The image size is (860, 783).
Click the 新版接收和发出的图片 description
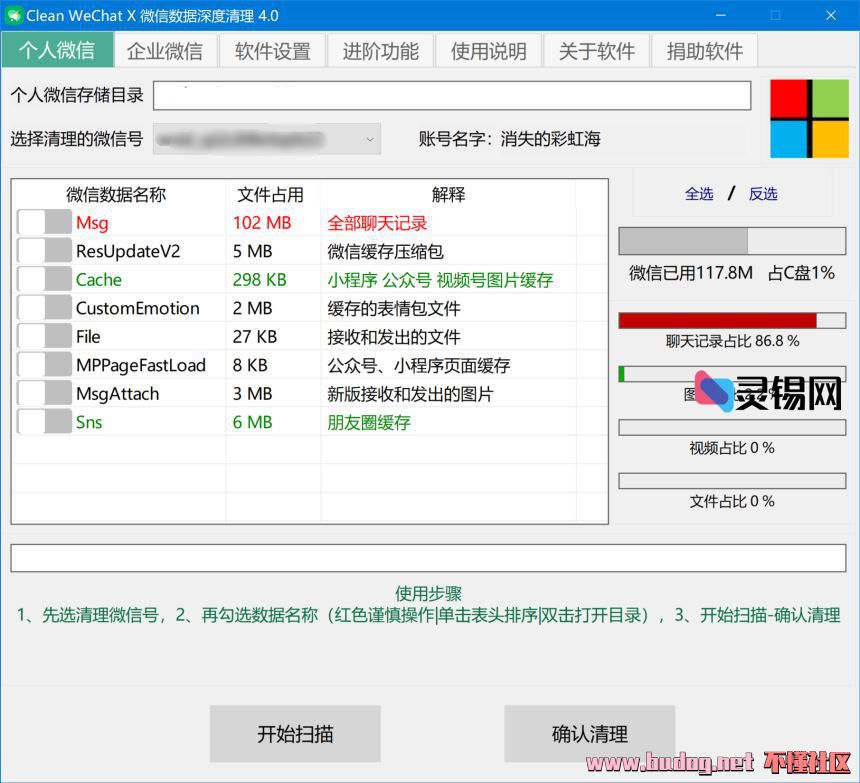410,394
